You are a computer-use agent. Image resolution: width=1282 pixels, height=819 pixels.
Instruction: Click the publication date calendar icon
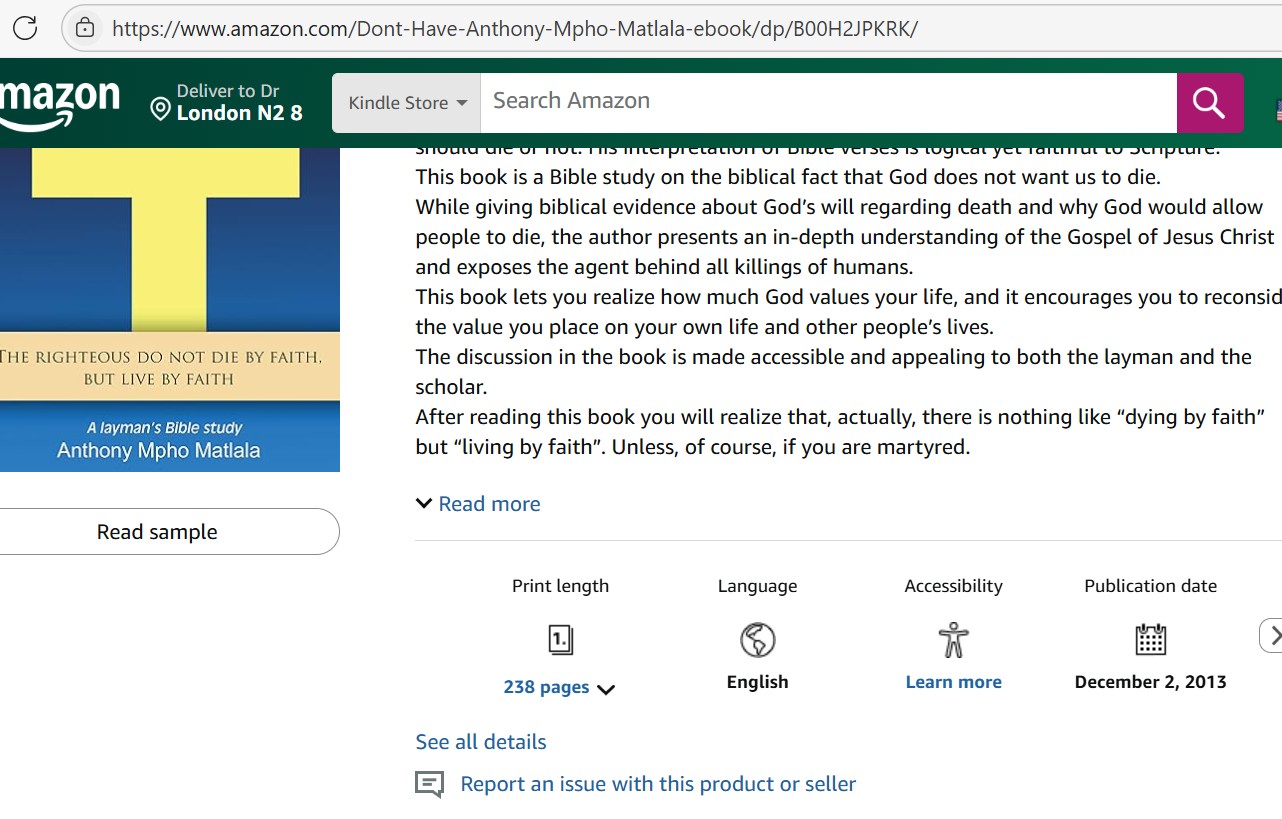pos(1151,640)
